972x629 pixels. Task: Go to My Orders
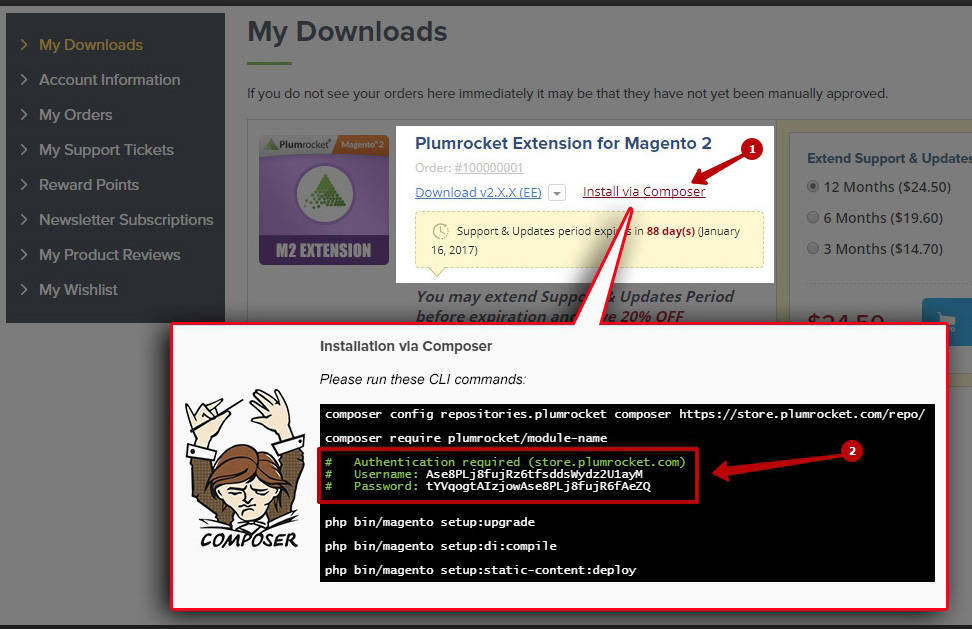[x=76, y=115]
